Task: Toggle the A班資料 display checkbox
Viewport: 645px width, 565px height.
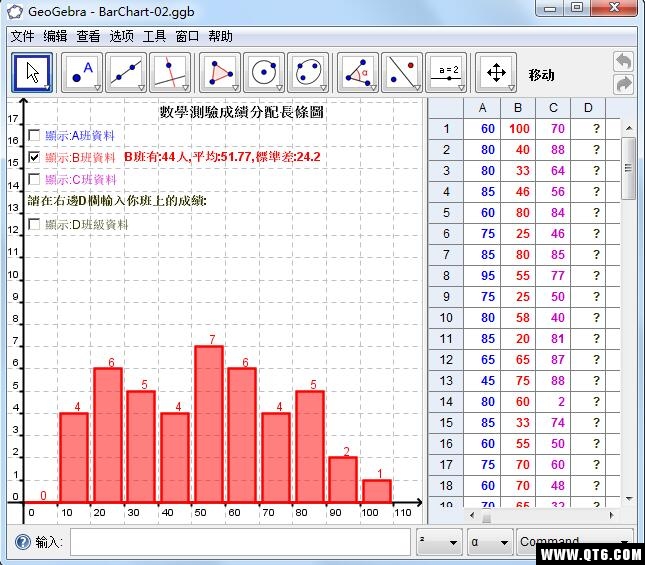Action: click(x=34, y=135)
